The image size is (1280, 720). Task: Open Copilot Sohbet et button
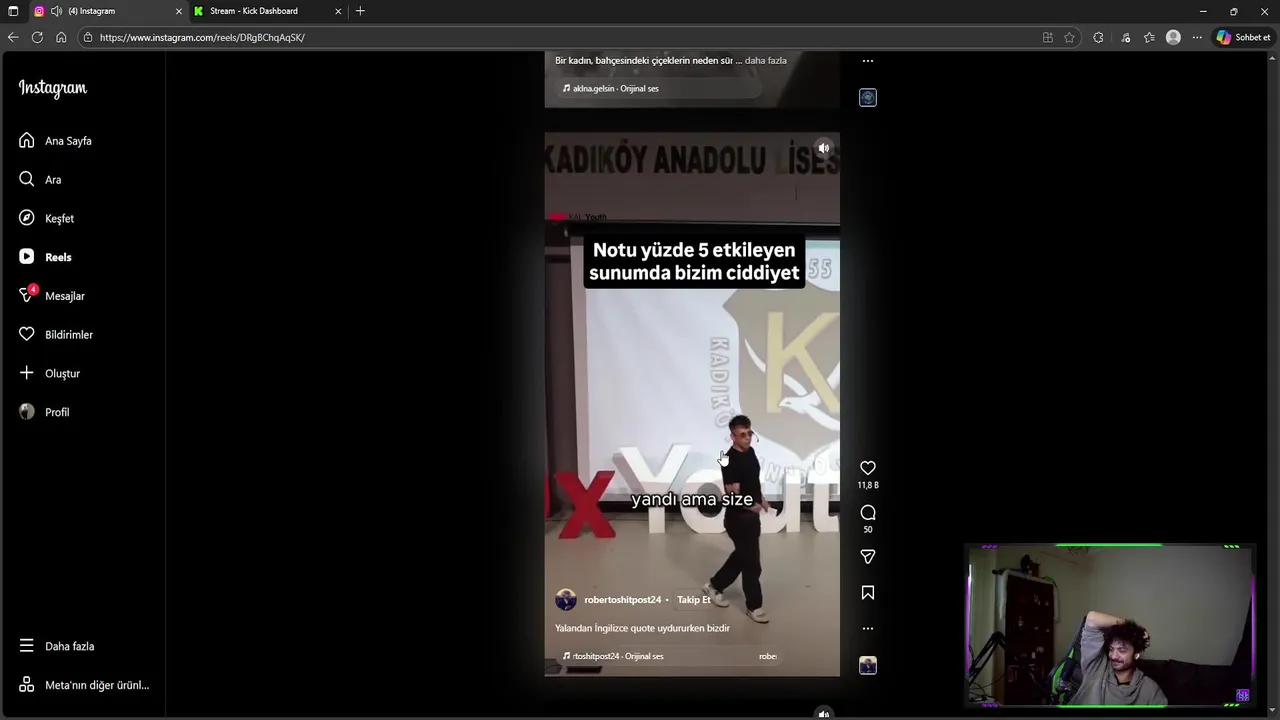(x=1243, y=37)
